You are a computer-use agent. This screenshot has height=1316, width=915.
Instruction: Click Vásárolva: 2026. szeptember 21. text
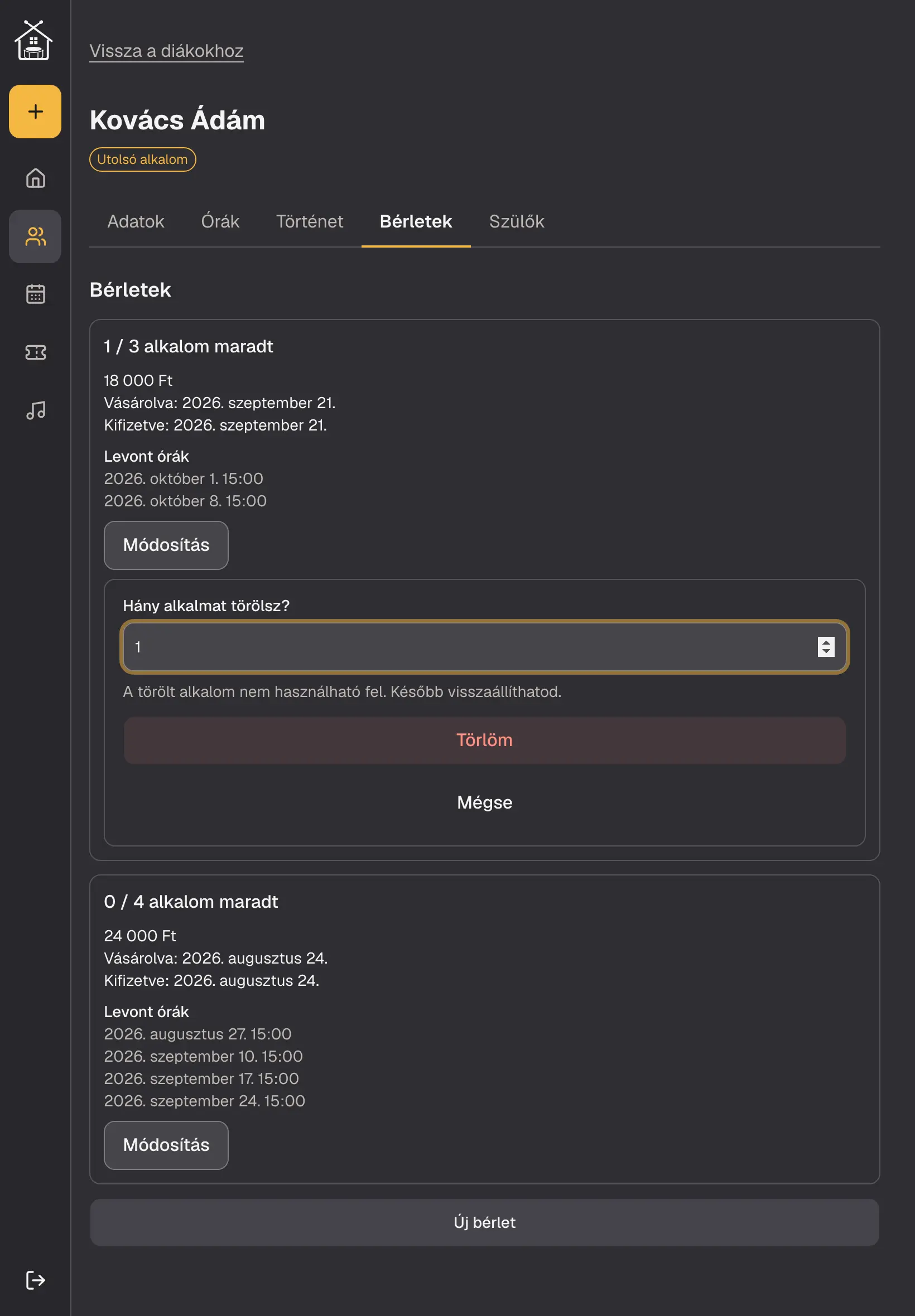[220, 403]
